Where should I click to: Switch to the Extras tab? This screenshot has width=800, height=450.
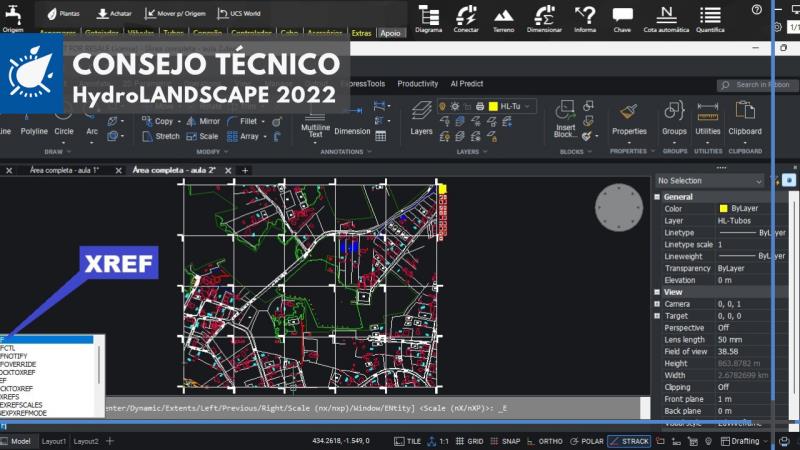[361, 33]
